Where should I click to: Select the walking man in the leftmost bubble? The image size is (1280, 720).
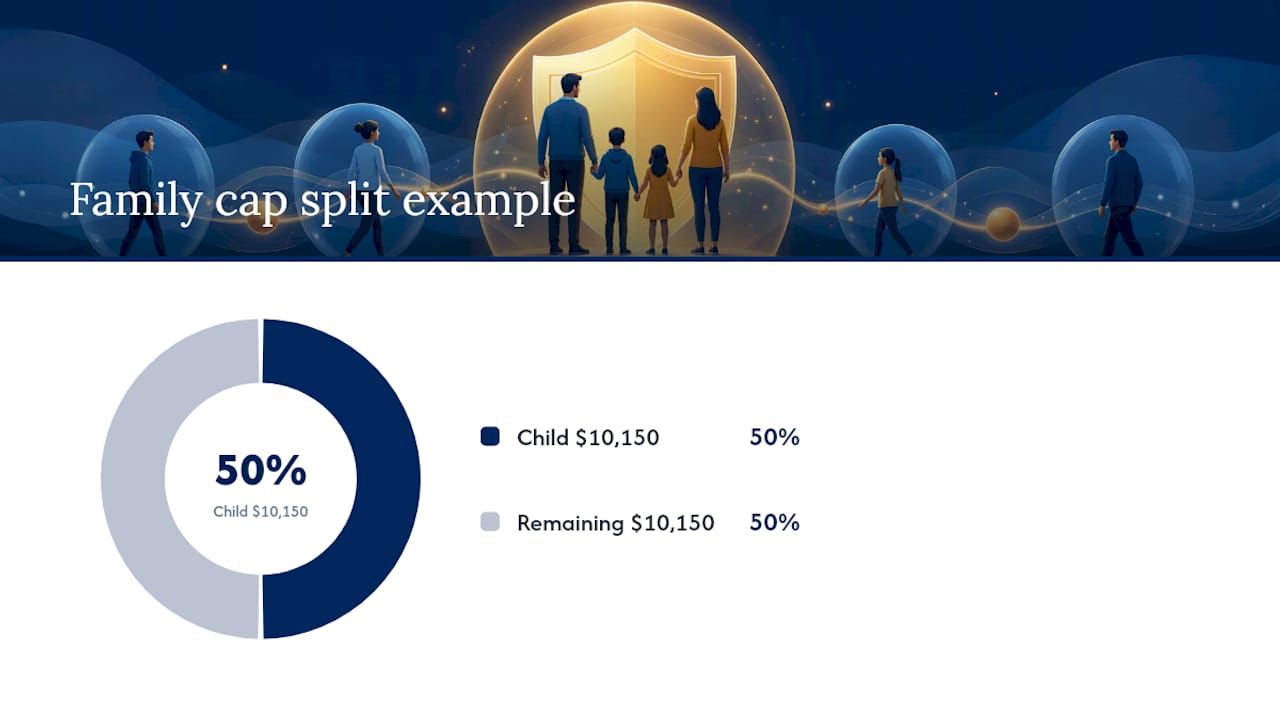(x=142, y=193)
